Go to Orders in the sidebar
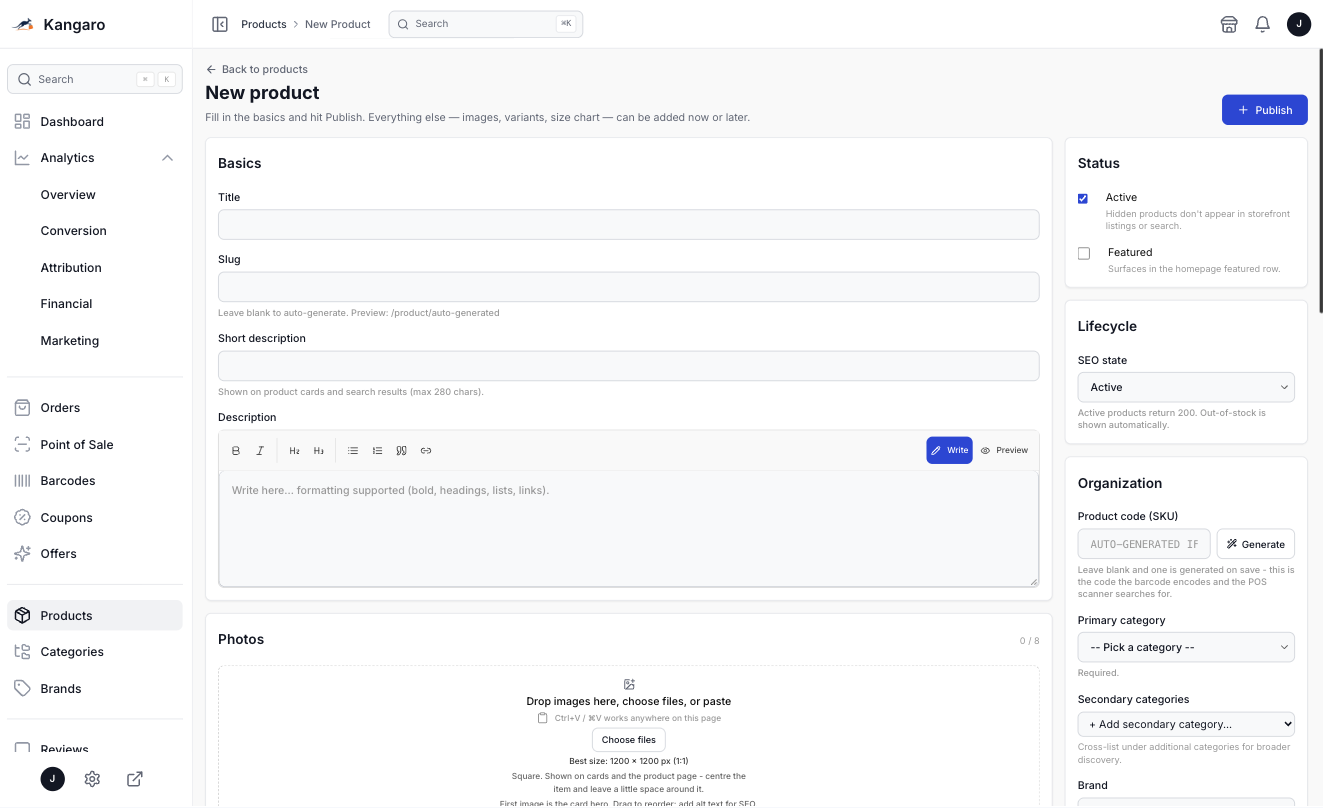The width and height of the screenshot is (1323, 808). pyautogui.click(x=95, y=408)
